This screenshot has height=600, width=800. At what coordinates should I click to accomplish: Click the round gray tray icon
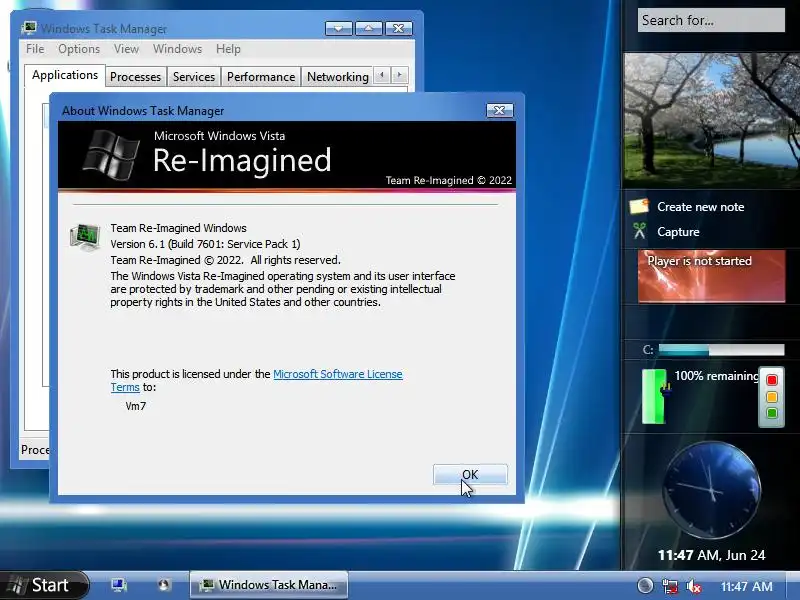click(x=645, y=586)
